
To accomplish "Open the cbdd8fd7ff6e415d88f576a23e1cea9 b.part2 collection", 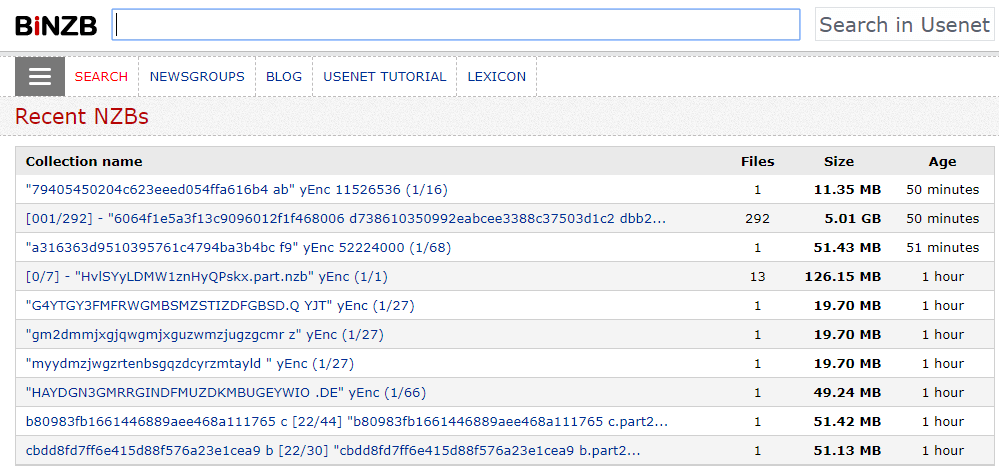I will [x=332, y=450].
